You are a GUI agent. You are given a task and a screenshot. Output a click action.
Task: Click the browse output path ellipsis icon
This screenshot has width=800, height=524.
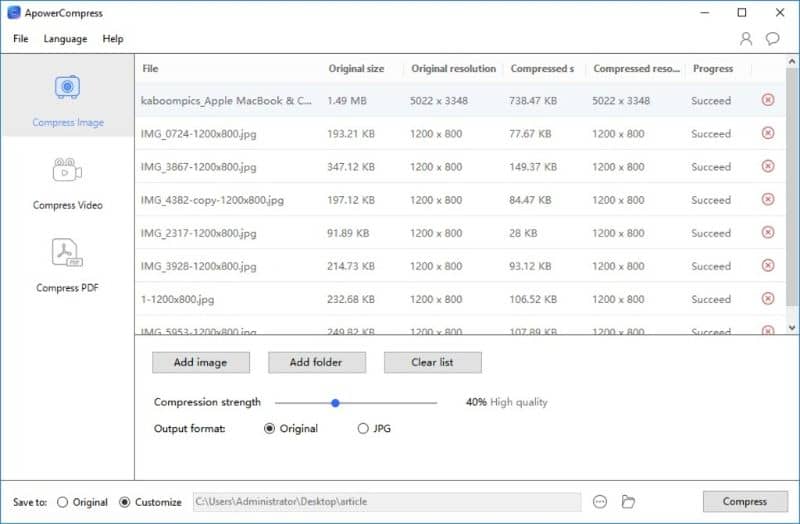click(600, 502)
